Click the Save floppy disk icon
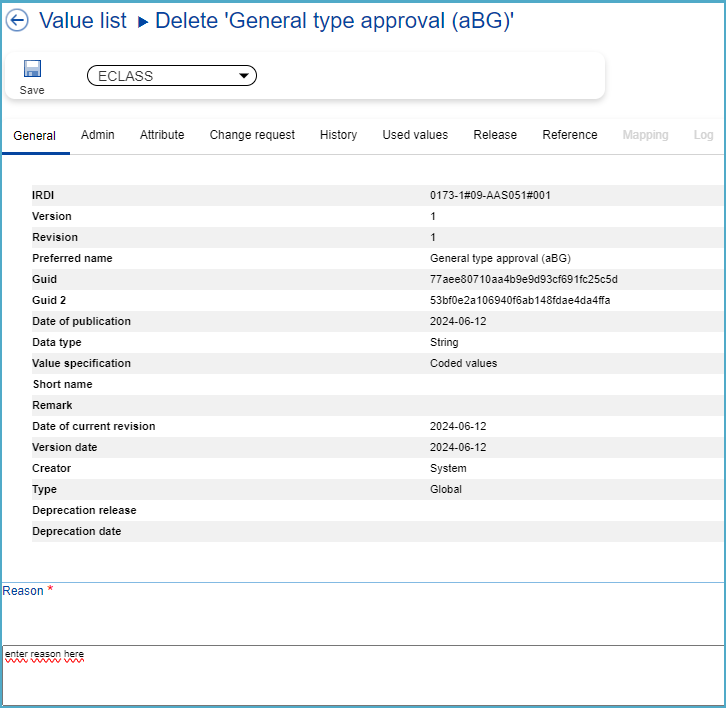The width and height of the screenshot is (726, 708). pos(32,69)
